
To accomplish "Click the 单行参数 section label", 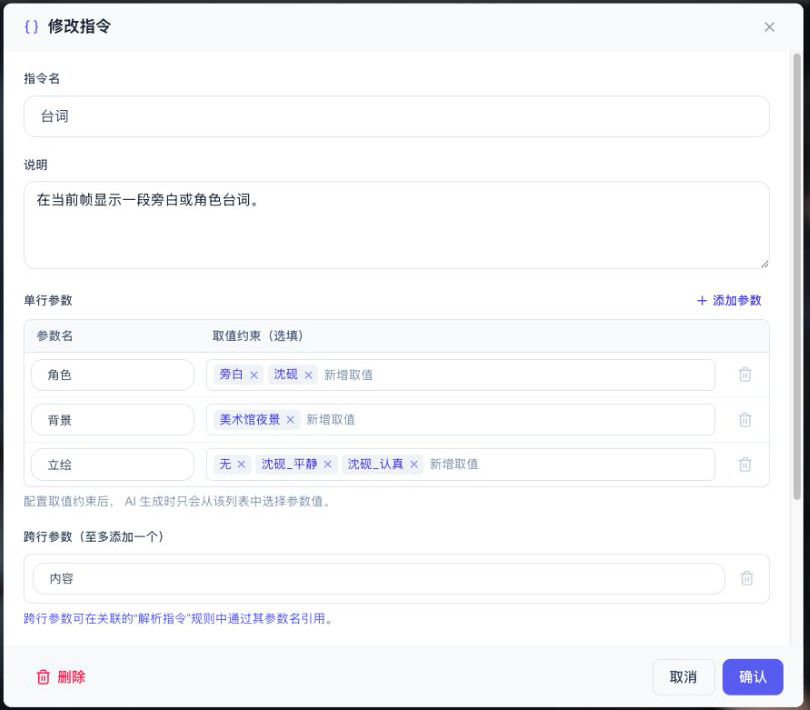I will click(x=48, y=300).
